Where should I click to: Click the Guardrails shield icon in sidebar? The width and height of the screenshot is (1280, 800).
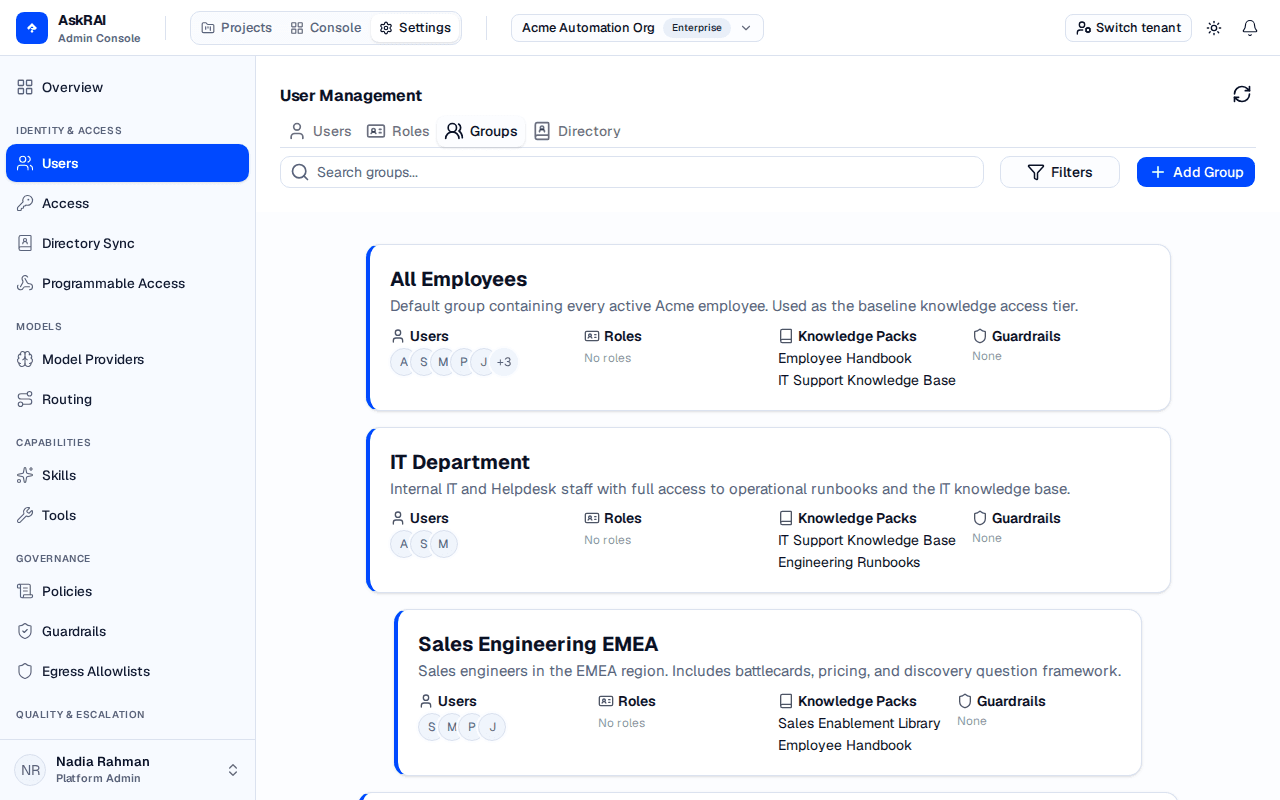click(25, 631)
